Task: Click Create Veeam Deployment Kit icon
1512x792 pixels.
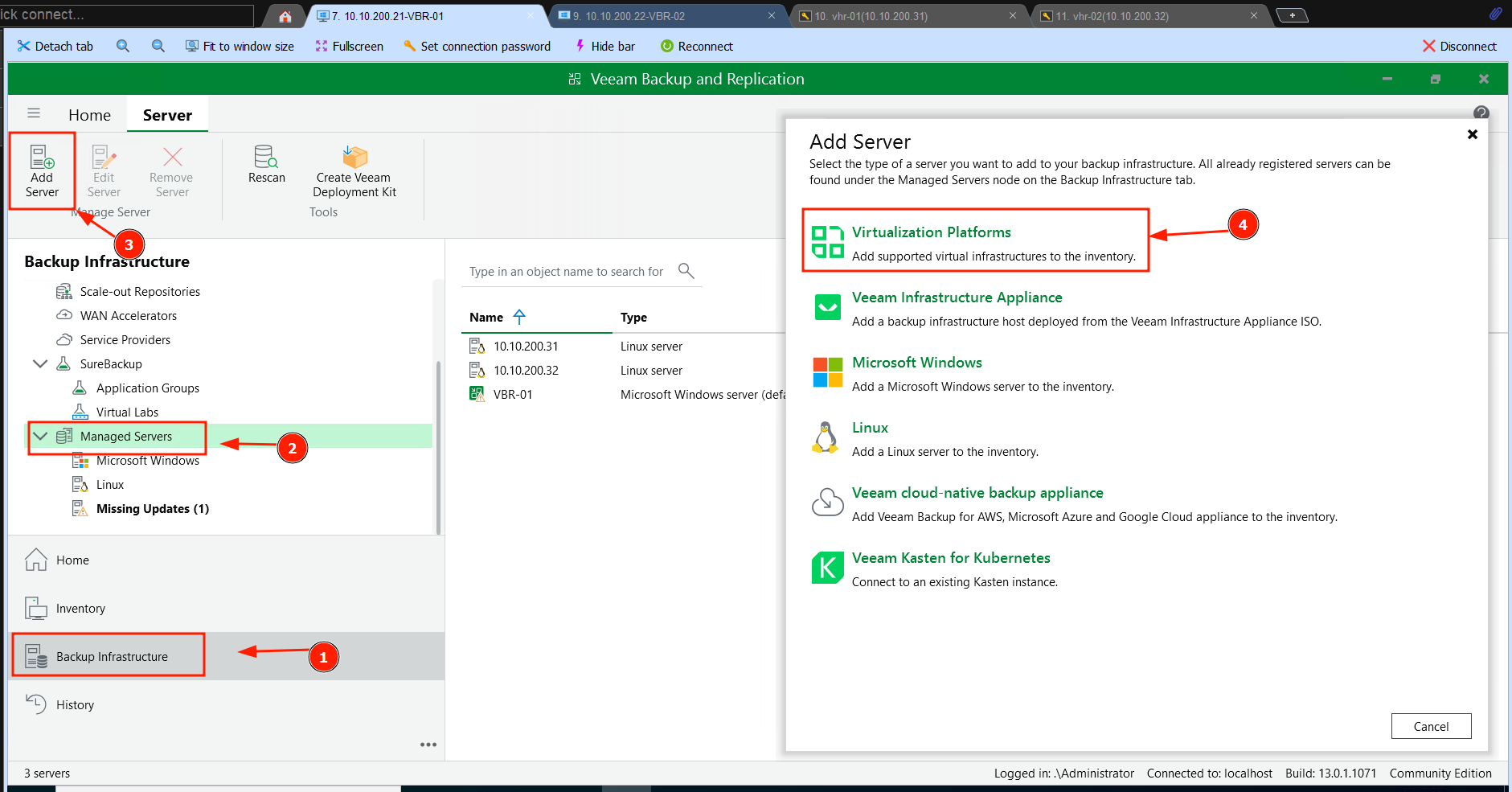Action: pos(354,156)
